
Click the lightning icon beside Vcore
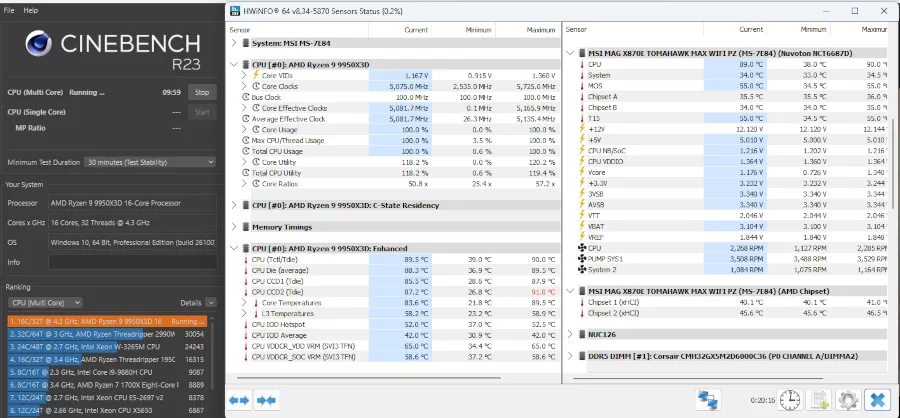point(582,172)
